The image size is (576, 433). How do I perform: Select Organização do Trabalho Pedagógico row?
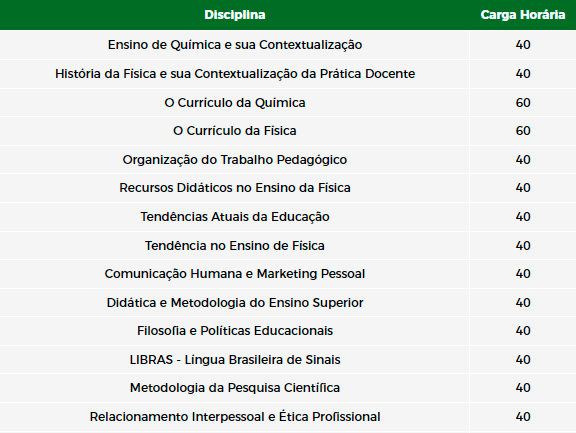tap(288, 160)
